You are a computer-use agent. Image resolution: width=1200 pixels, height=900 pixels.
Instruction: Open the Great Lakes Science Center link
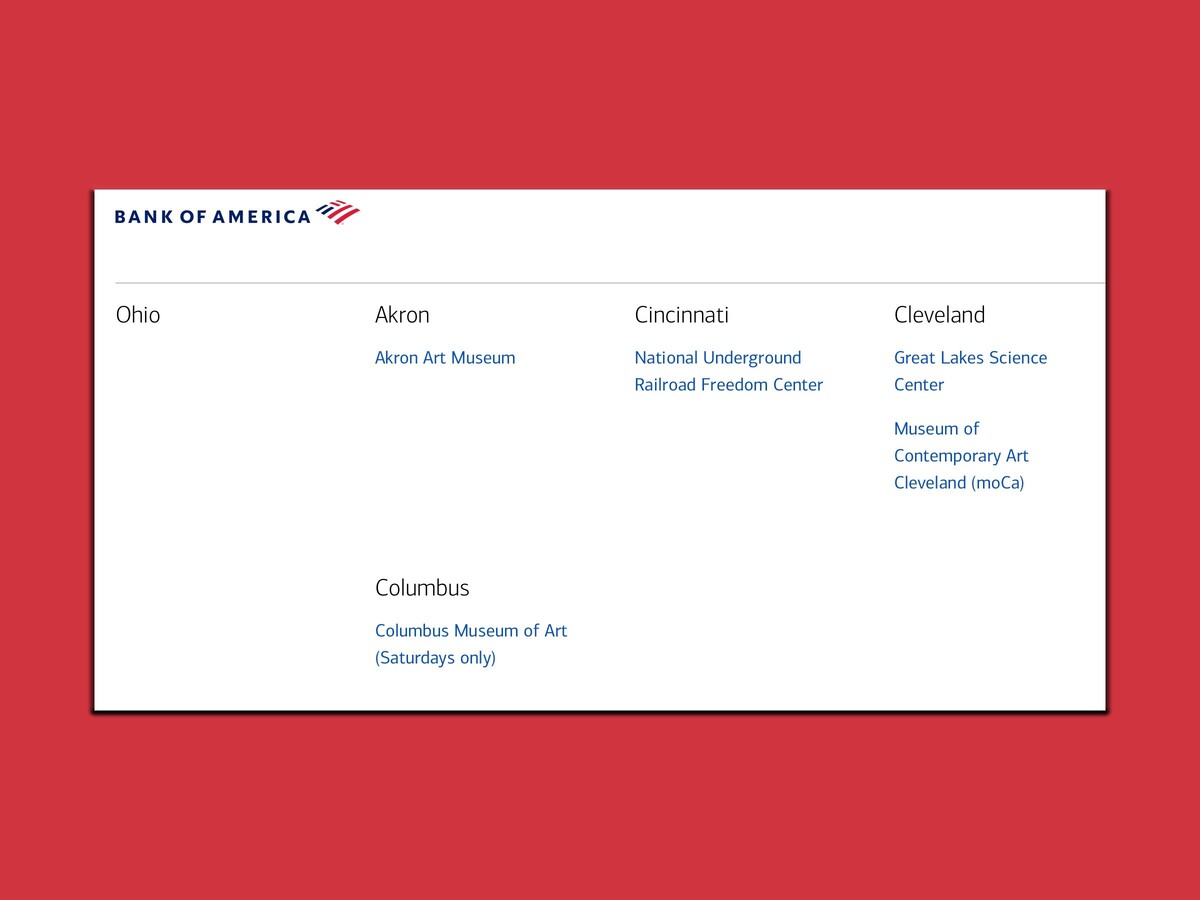tap(970, 358)
